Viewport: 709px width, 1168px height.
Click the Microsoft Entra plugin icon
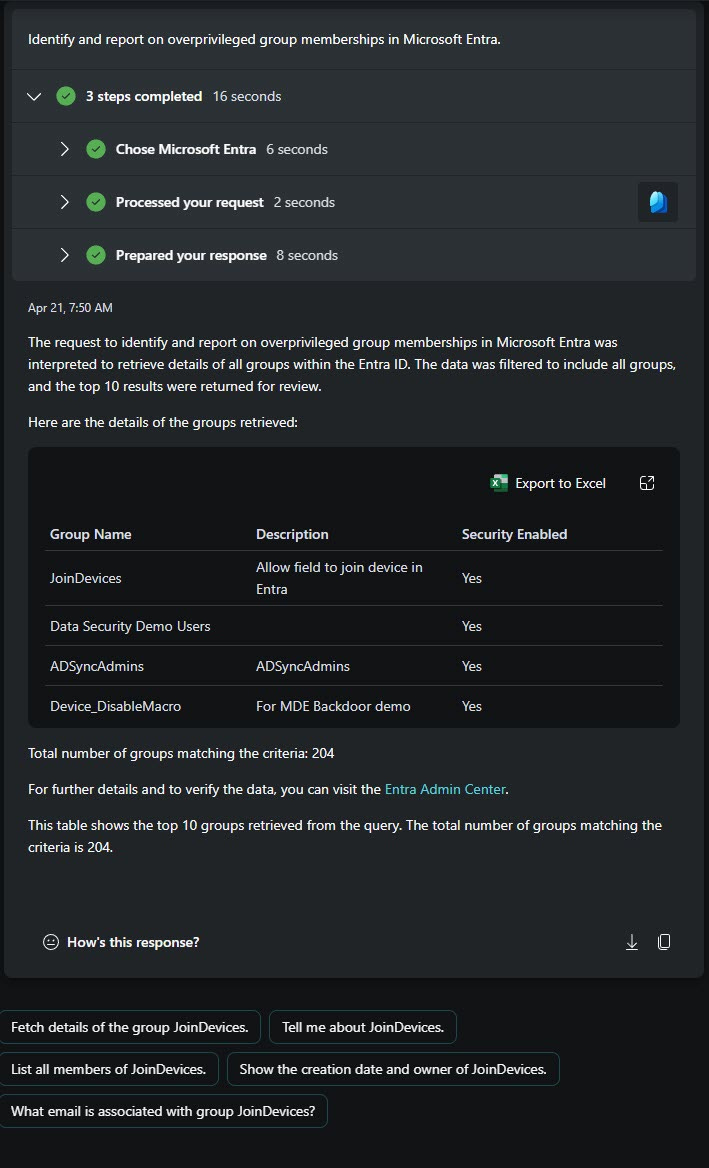pyautogui.click(x=658, y=202)
